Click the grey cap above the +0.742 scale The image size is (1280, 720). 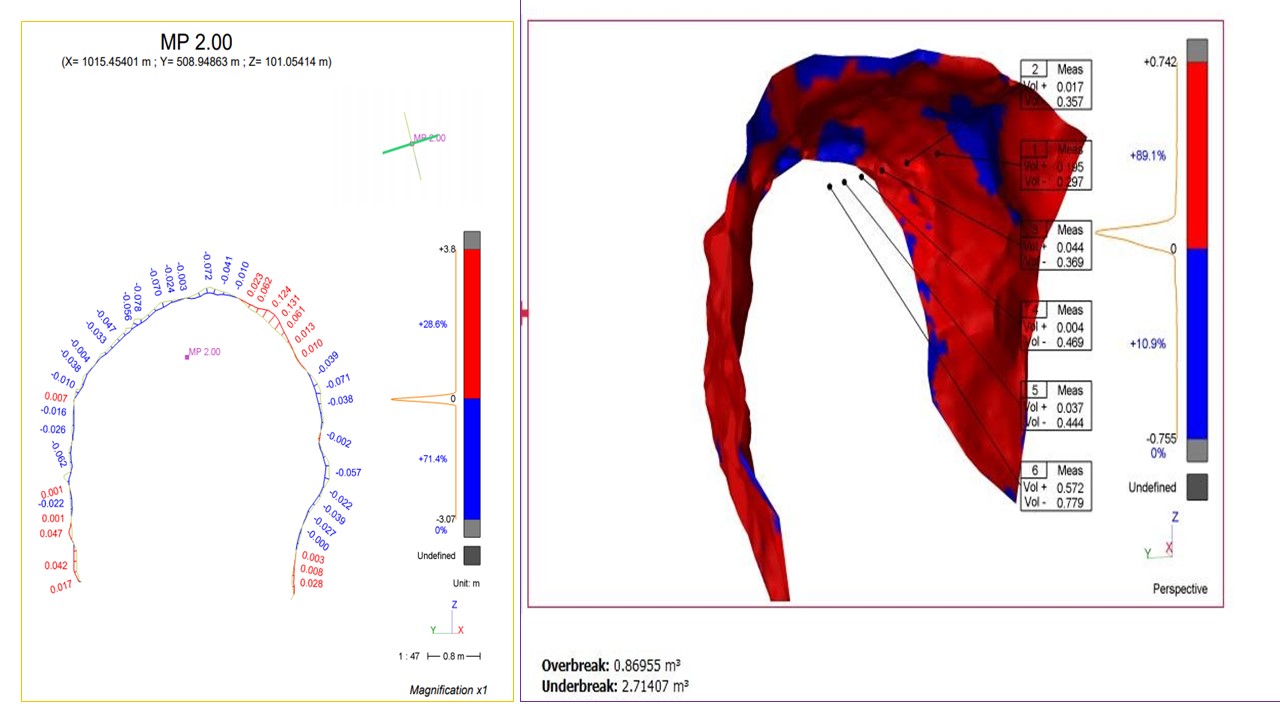tap(1196, 51)
